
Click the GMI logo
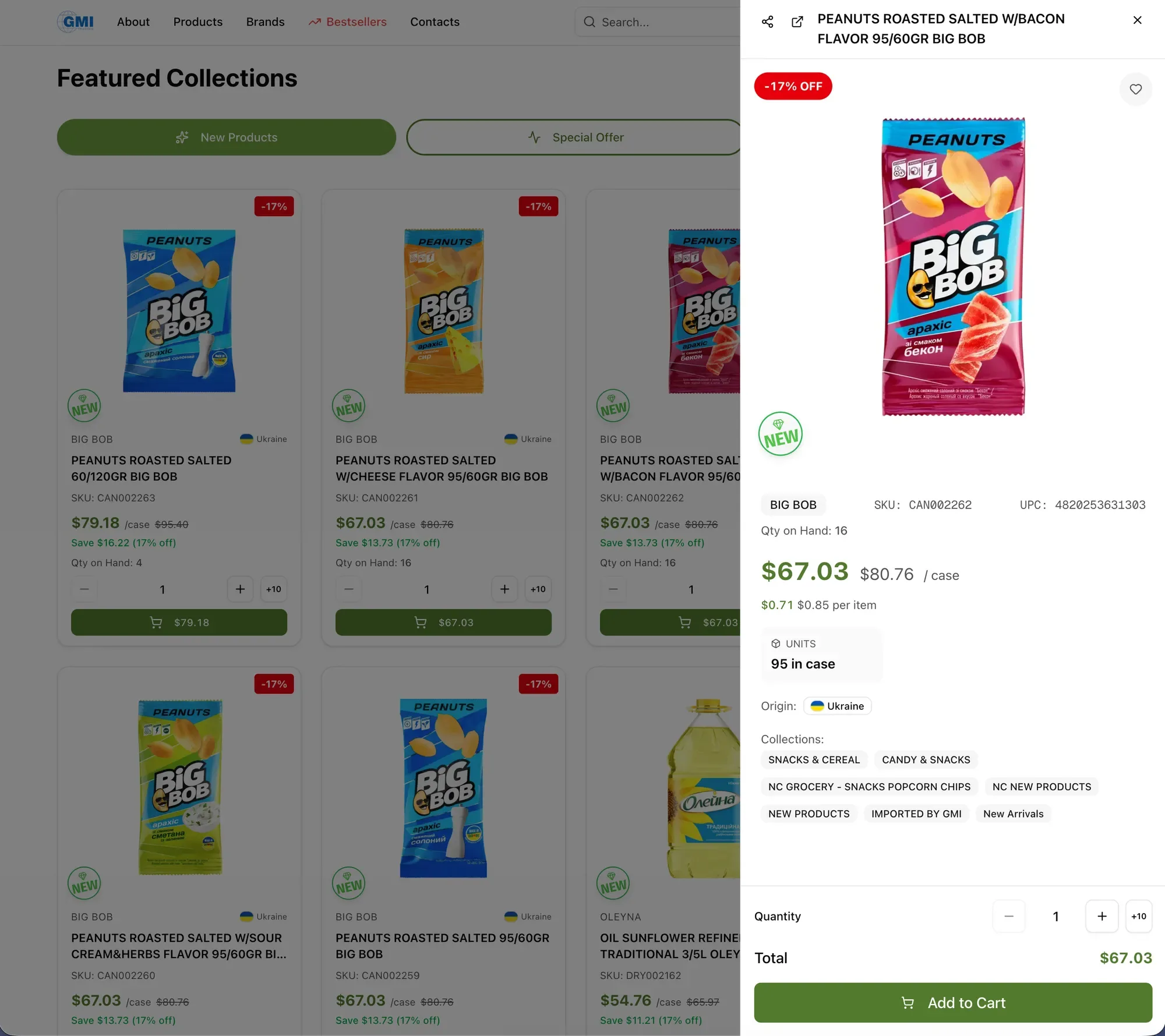click(76, 22)
